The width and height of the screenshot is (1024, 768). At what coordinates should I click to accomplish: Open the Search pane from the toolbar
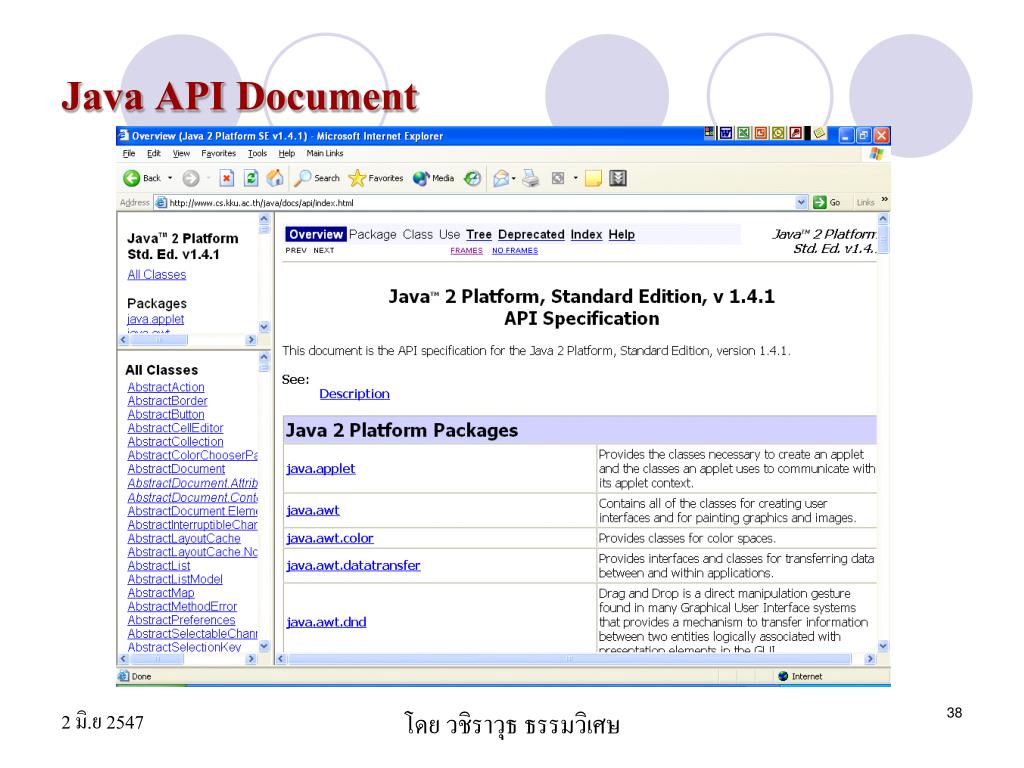click(x=317, y=178)
